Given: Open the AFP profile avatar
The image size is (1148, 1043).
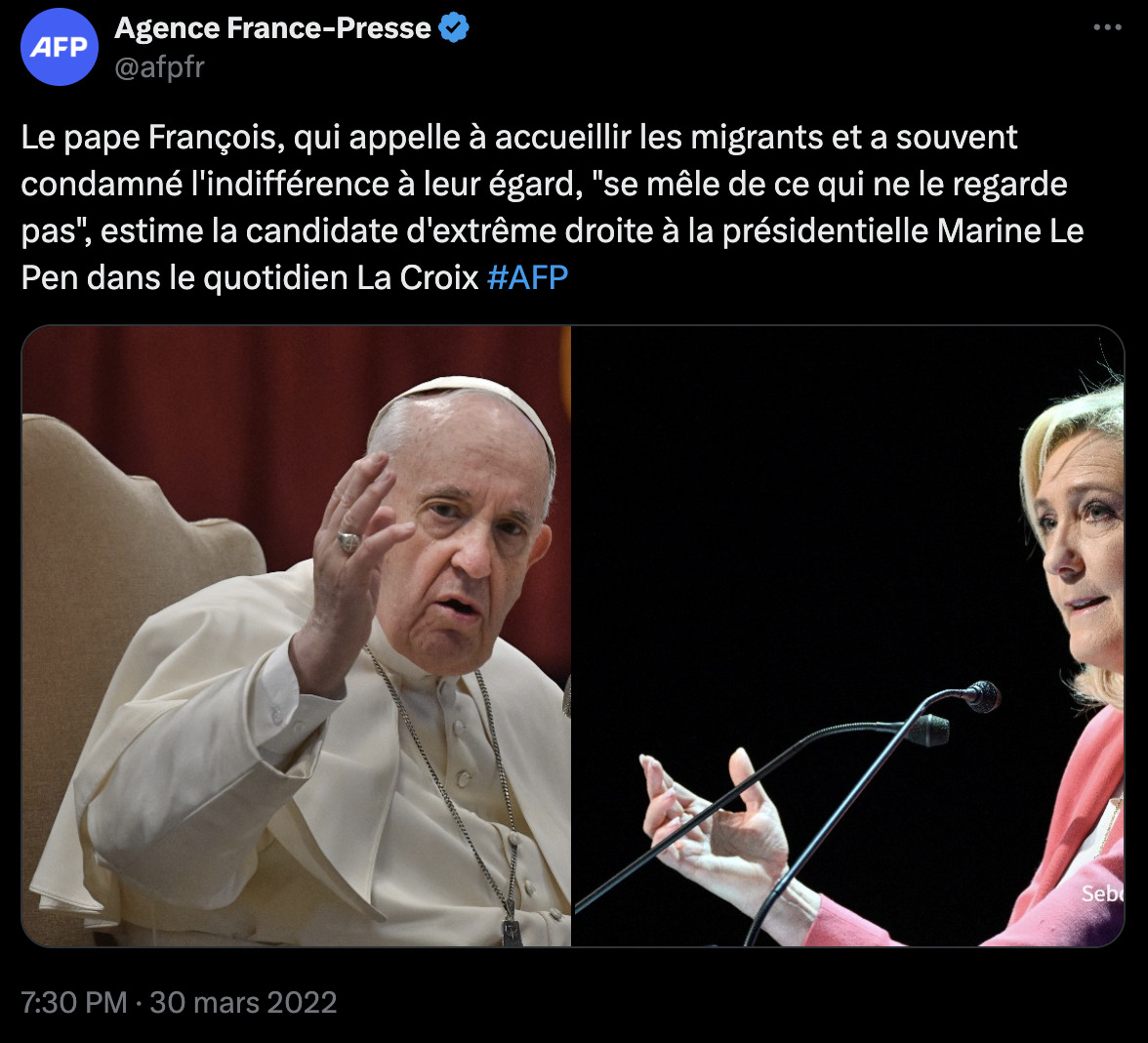Looking at the screenshot, I should click(60, 47).
